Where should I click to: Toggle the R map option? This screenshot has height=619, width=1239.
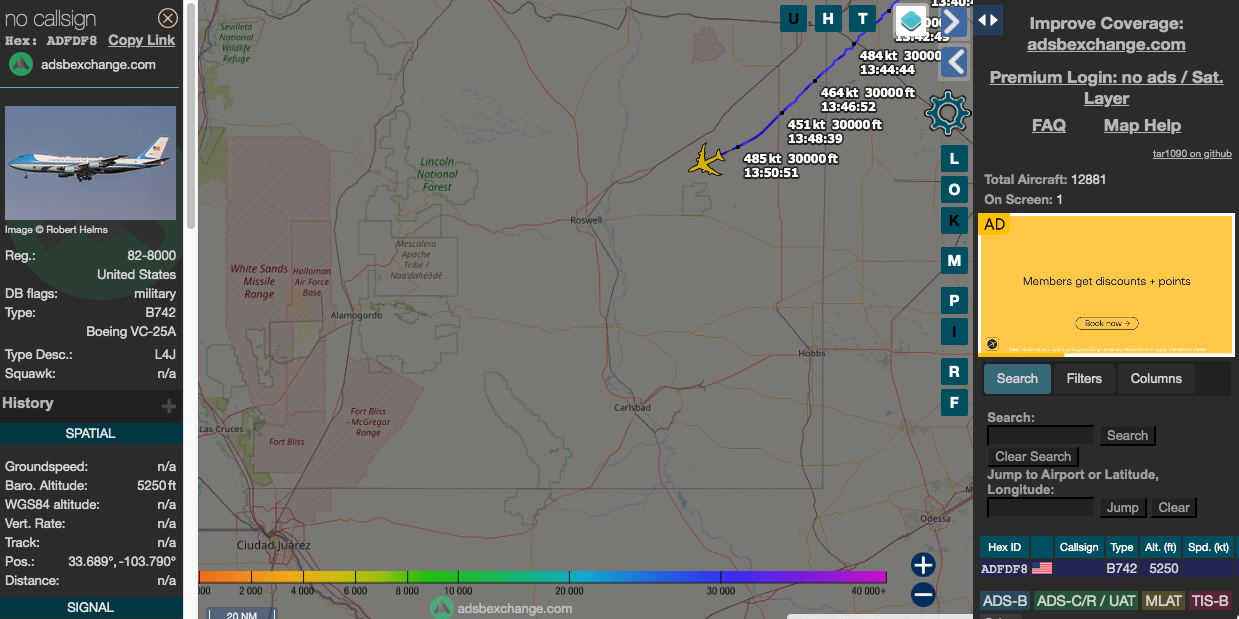(954, 372)
